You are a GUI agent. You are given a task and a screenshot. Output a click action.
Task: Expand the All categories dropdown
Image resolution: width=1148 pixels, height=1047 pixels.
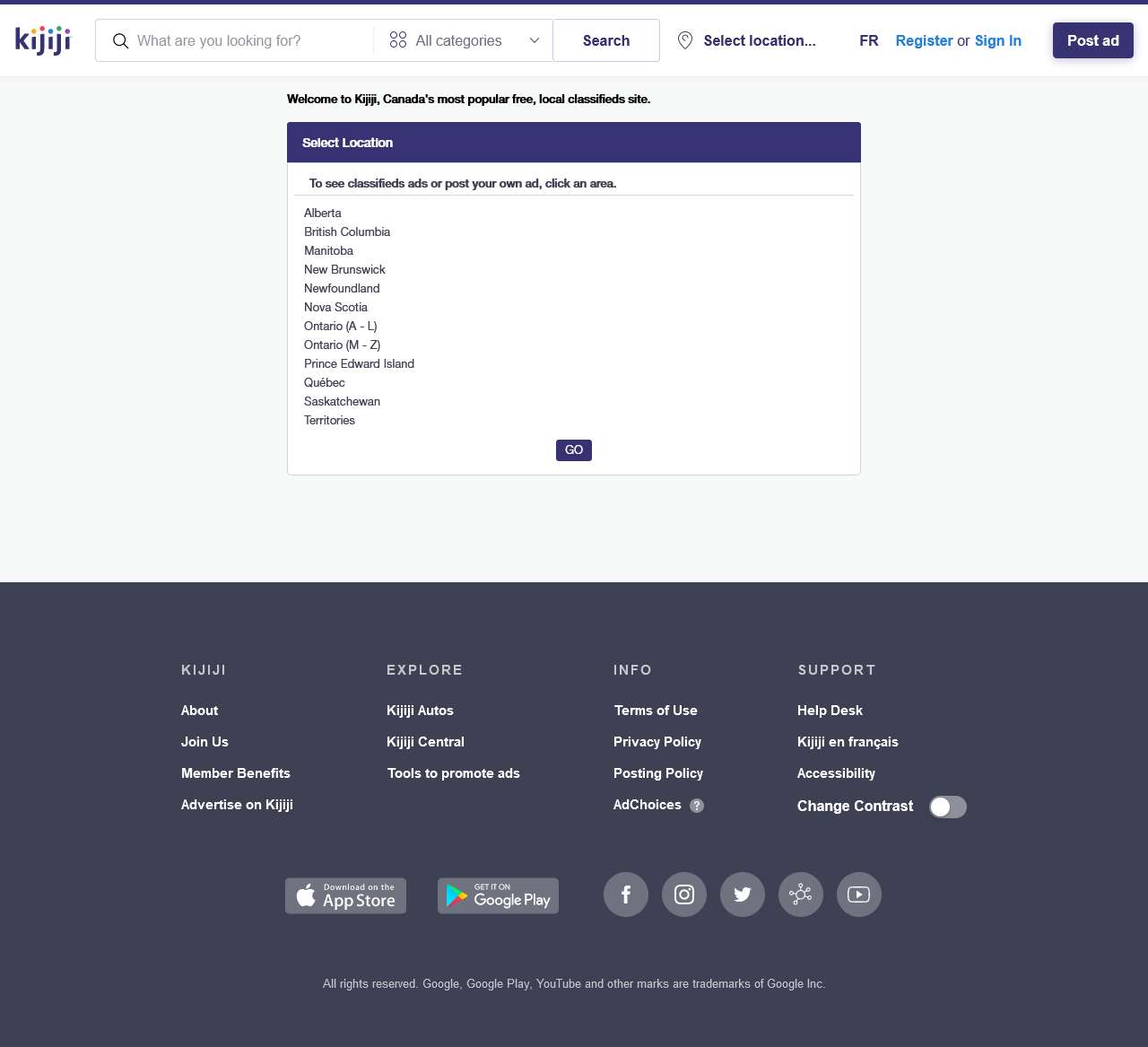pyautogui.click(x=464, y=40)
